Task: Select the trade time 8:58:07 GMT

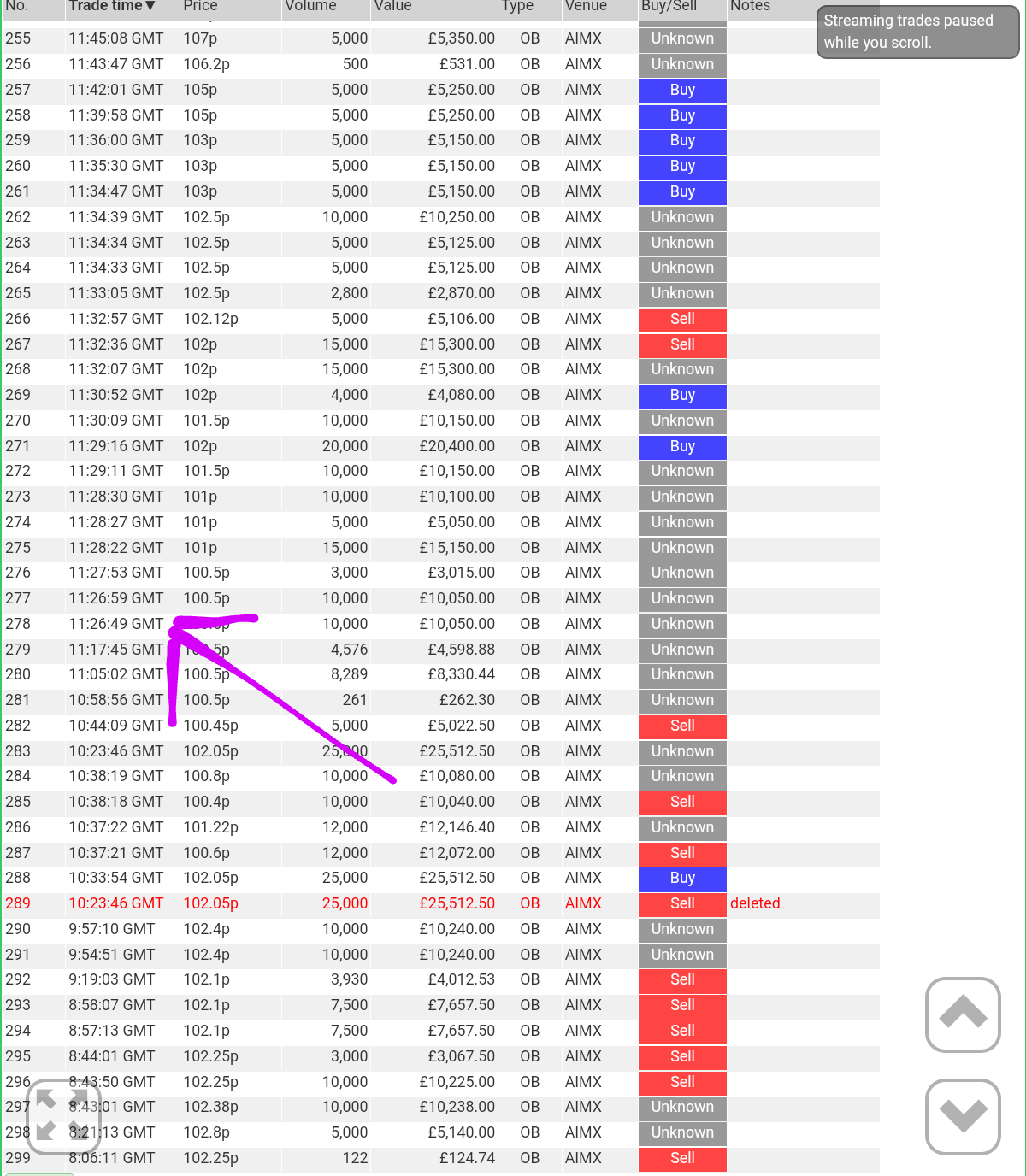Action: coord(112,1005)
